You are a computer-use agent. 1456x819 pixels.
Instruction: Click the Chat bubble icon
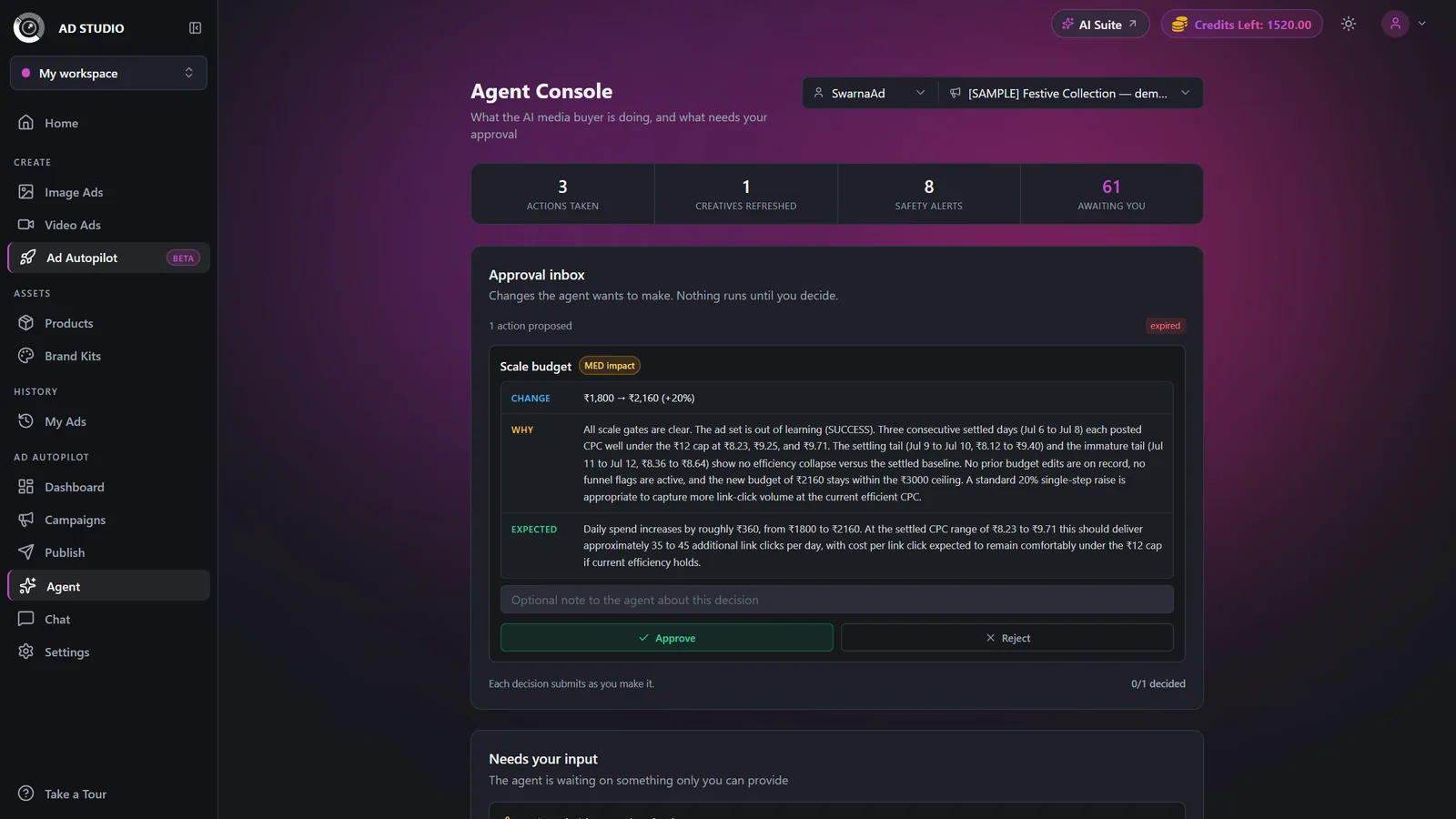click(x=26, y=619)
